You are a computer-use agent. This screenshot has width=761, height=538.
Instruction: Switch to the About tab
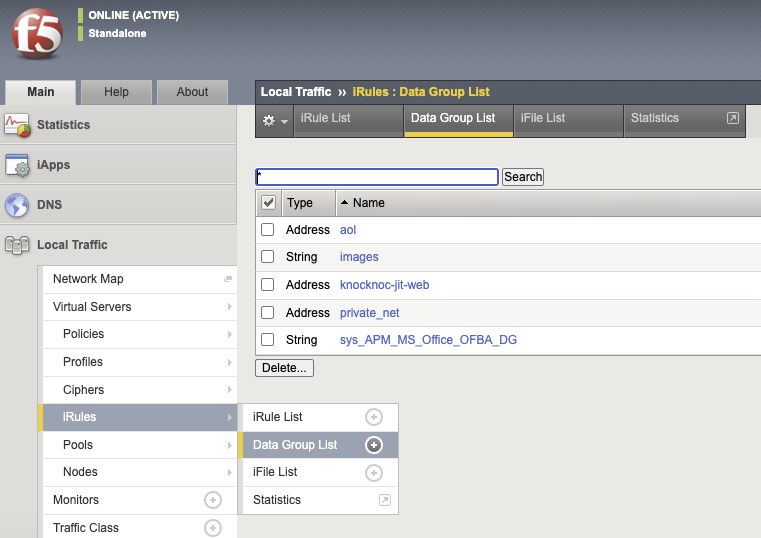192,92
